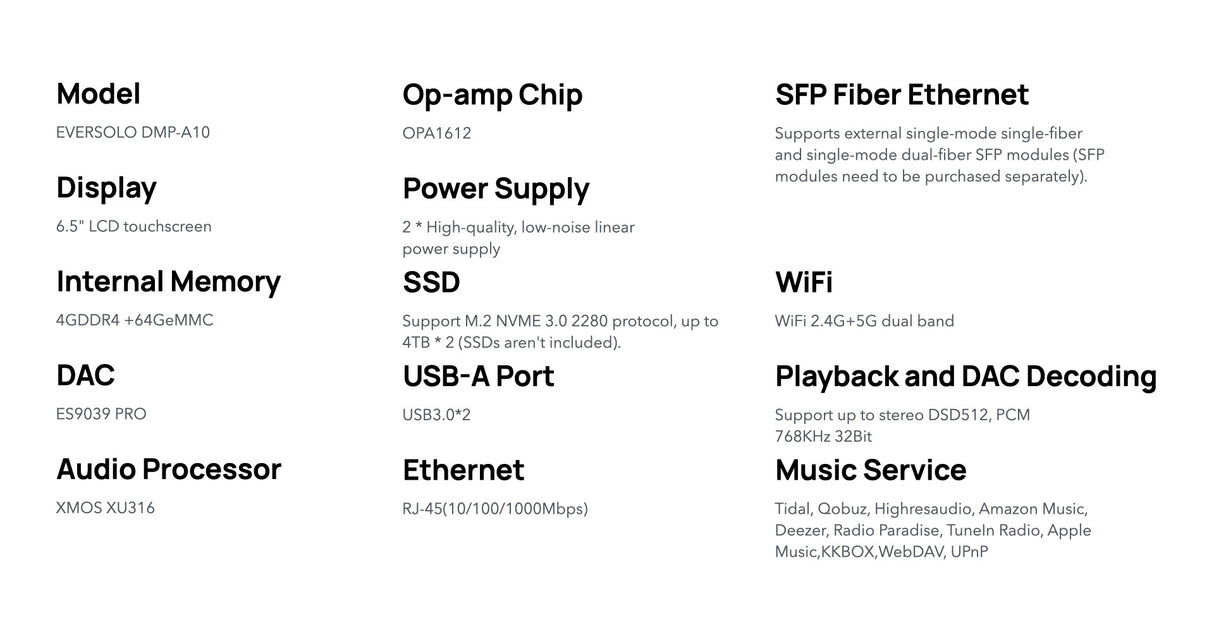Click the SFP Fiber Ethernet heading
Image resolution: width=1214 pixels, height=632 pixels.
(x=902, y=95)
